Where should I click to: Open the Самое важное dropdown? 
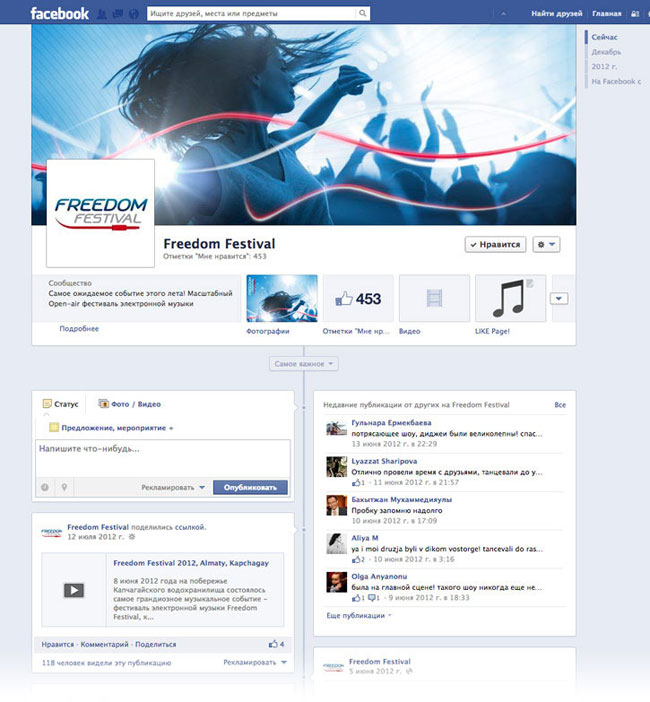point(304,364)
